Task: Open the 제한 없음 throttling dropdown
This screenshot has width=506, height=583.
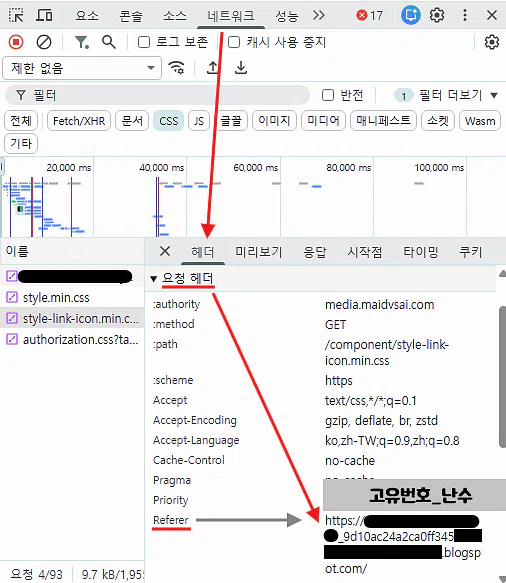Action: click(x=82, y=68)
